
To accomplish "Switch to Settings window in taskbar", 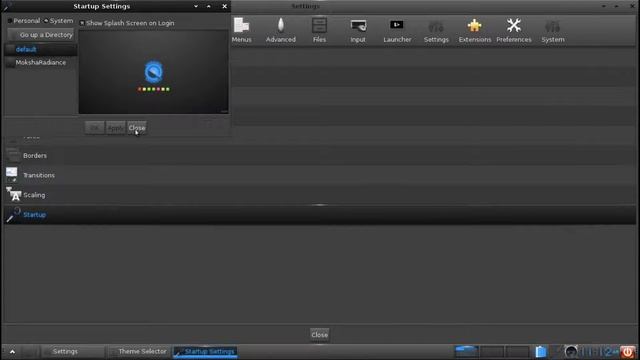I will pyautogui.click(x=73, y=351).
